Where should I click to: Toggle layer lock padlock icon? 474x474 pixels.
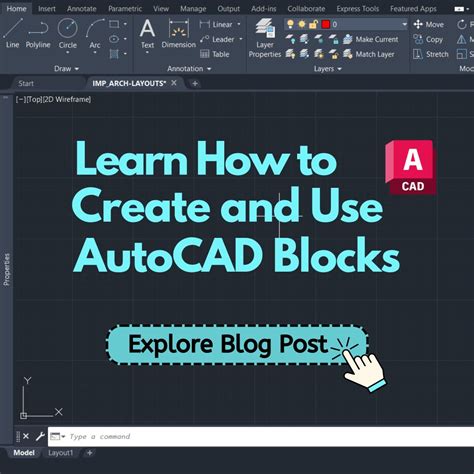pos(313,24)
